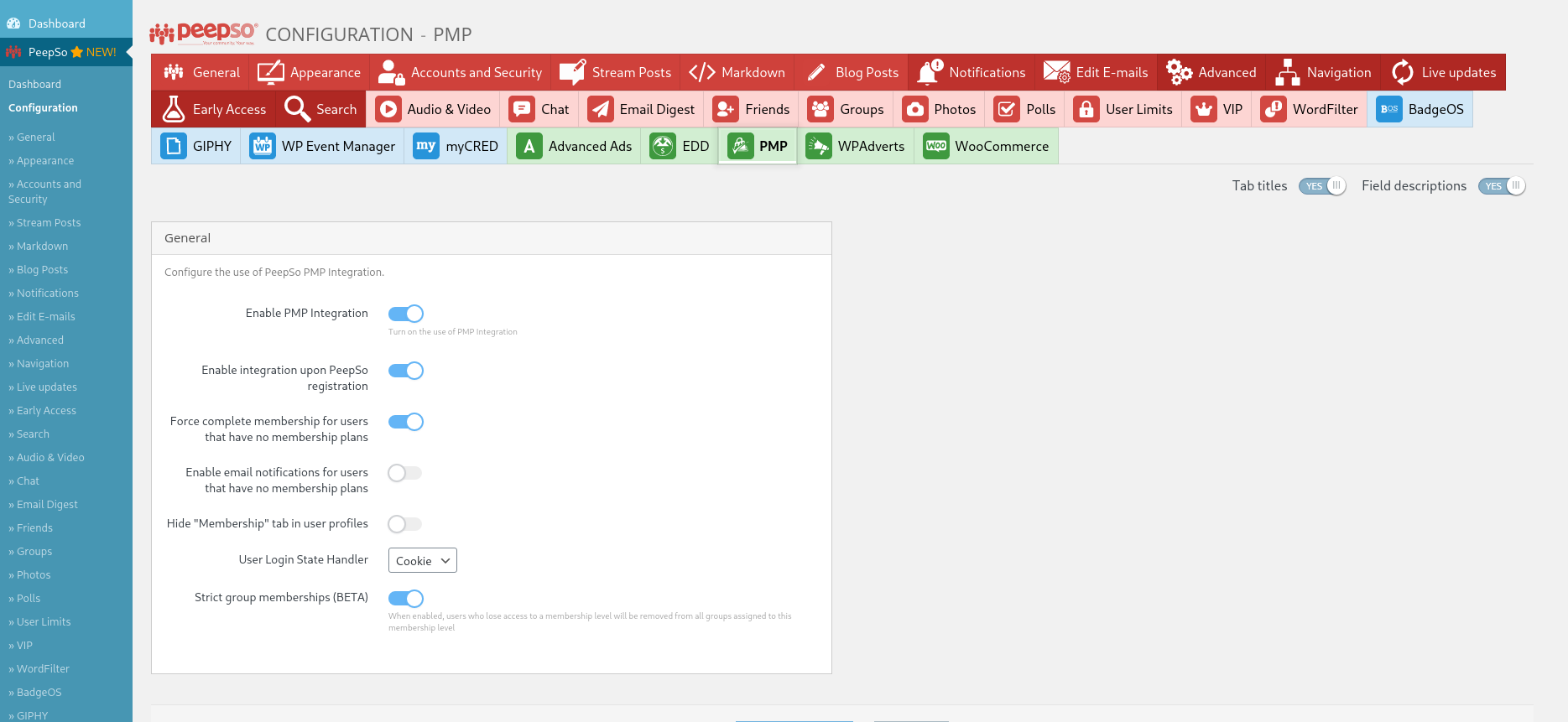The image size is (1568, 722).
Task: Click the BadgeOS icon
Action: pos(1389,109)
